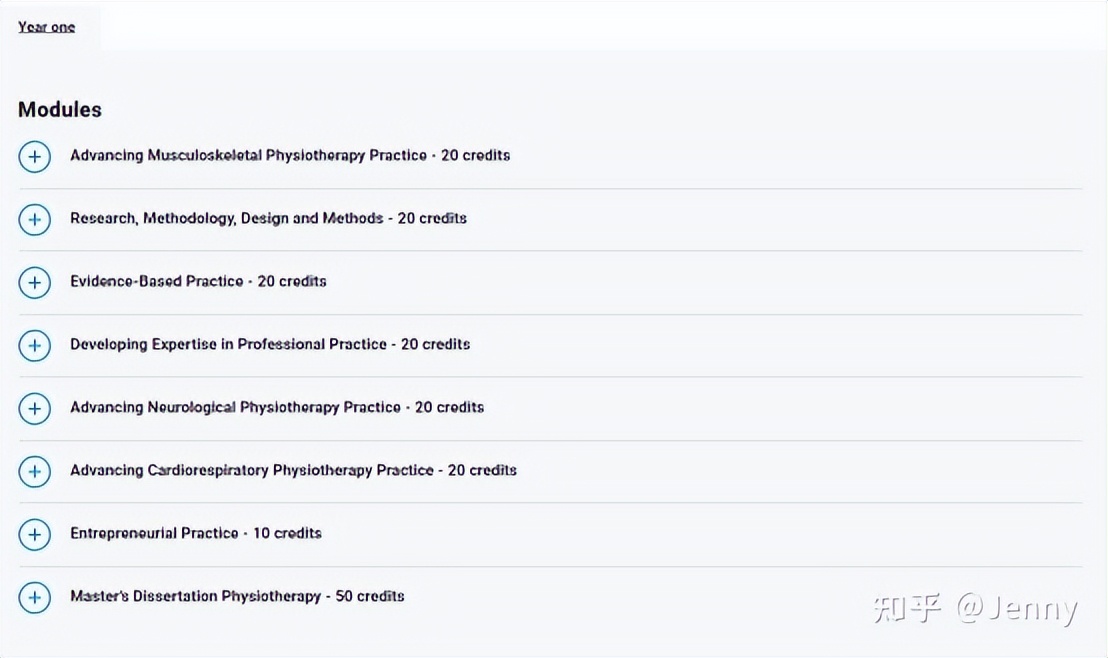The image size is (1108, 658).
Task: Click plus icon beside Advancing Musculoskeletal Physiotherapy Practice
Action: [x=35, y=156]
